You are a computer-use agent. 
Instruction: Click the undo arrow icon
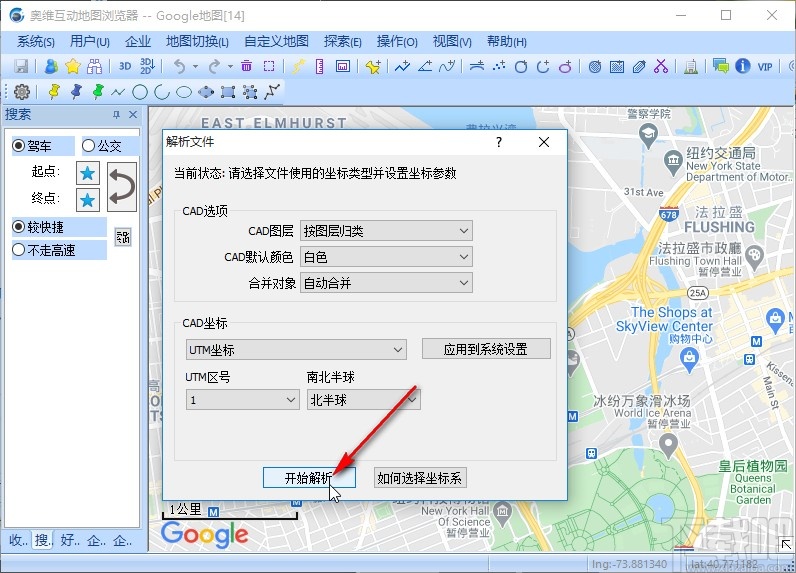(179, 66)
